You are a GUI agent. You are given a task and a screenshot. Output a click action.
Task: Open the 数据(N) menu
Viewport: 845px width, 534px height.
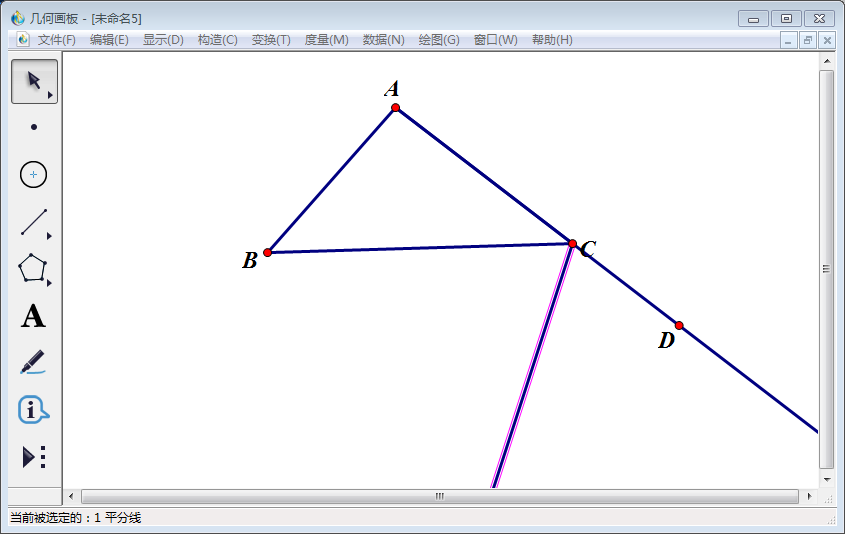[384, 40]
